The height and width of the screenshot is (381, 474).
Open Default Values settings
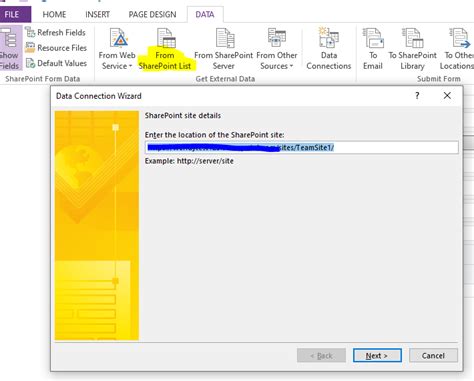[x=56, y=63]
